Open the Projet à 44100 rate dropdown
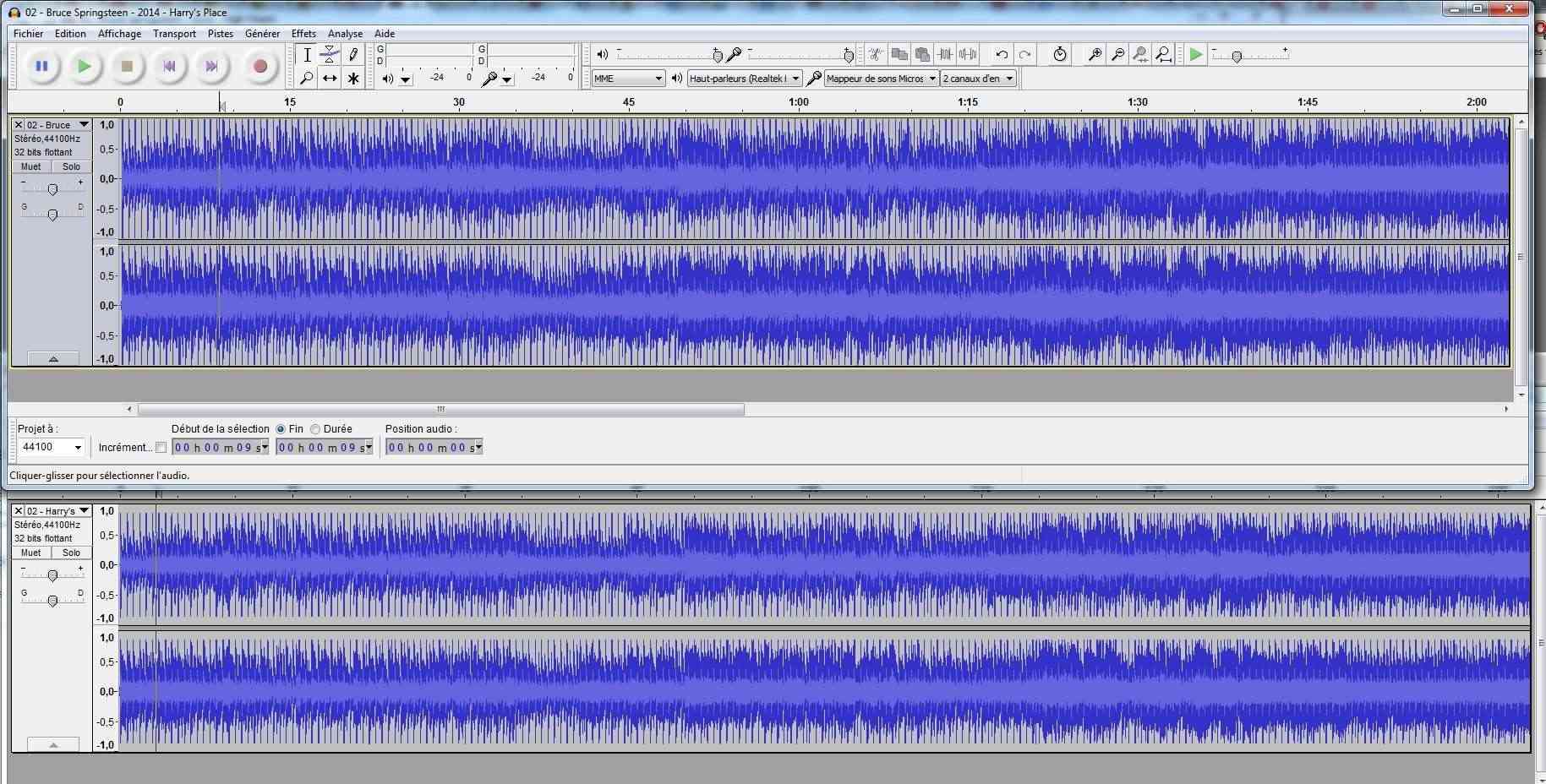Viewport: 1546px width, 784px height. (52, 447)
